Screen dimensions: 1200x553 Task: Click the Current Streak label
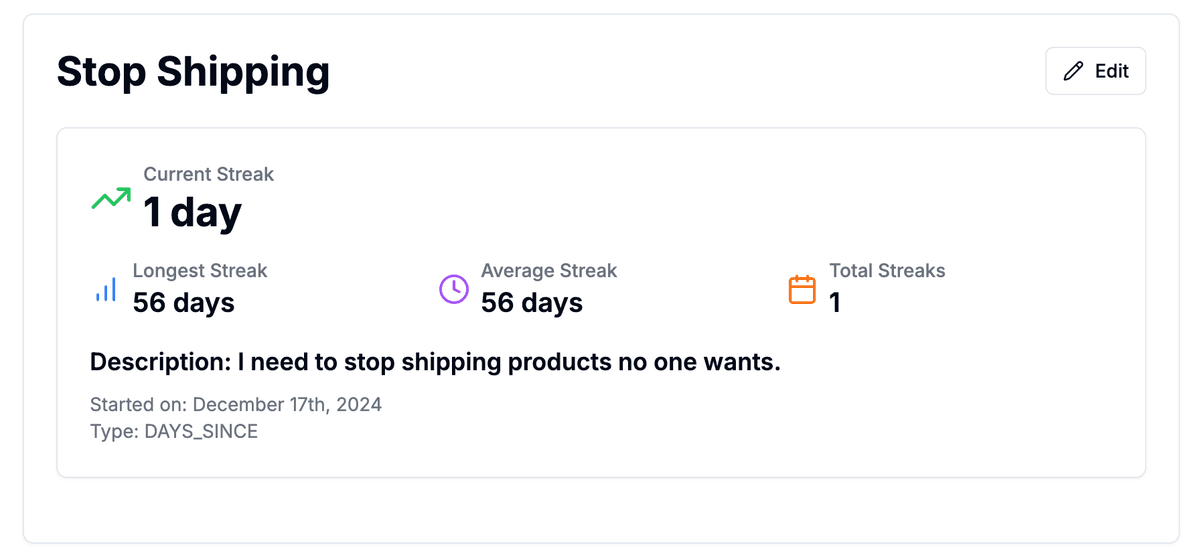coord(208,174)
